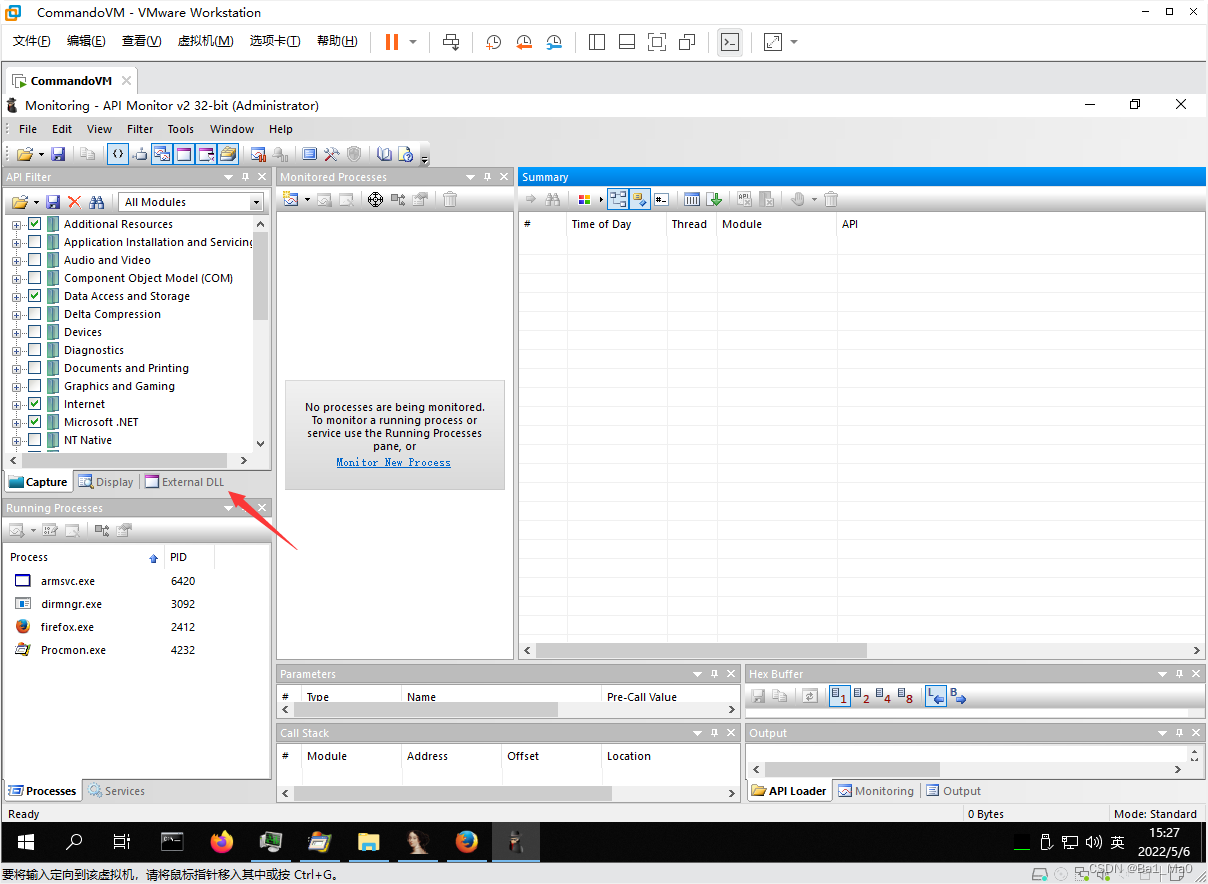Click the tools wrench-and-hammer icon
The image size is (1208, 884).
click(x=332, y=154)
